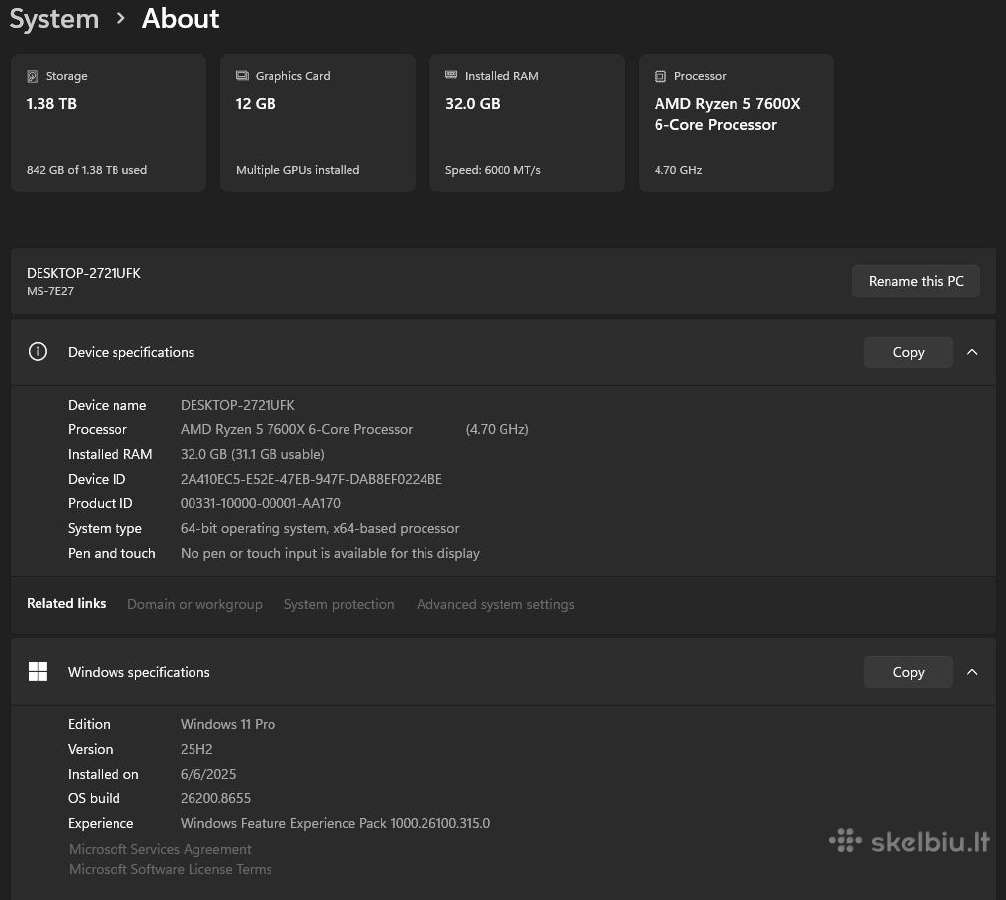Image resolution: width=1006 pixels, height=900 pixels.
Task: Open the Graphics Card 12 GB card
Action: click(x=318, y=123)
